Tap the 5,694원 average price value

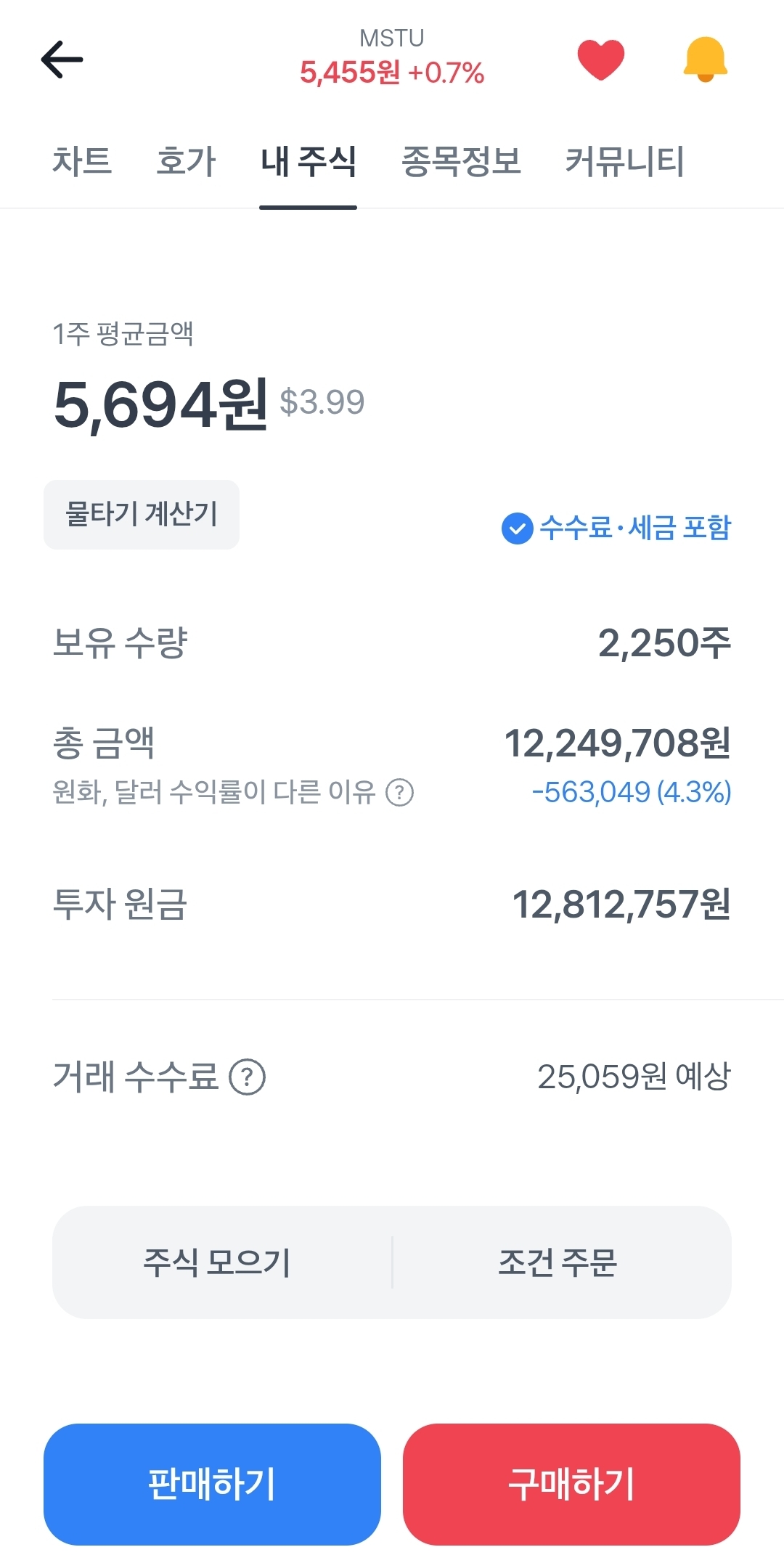[161, 405]
